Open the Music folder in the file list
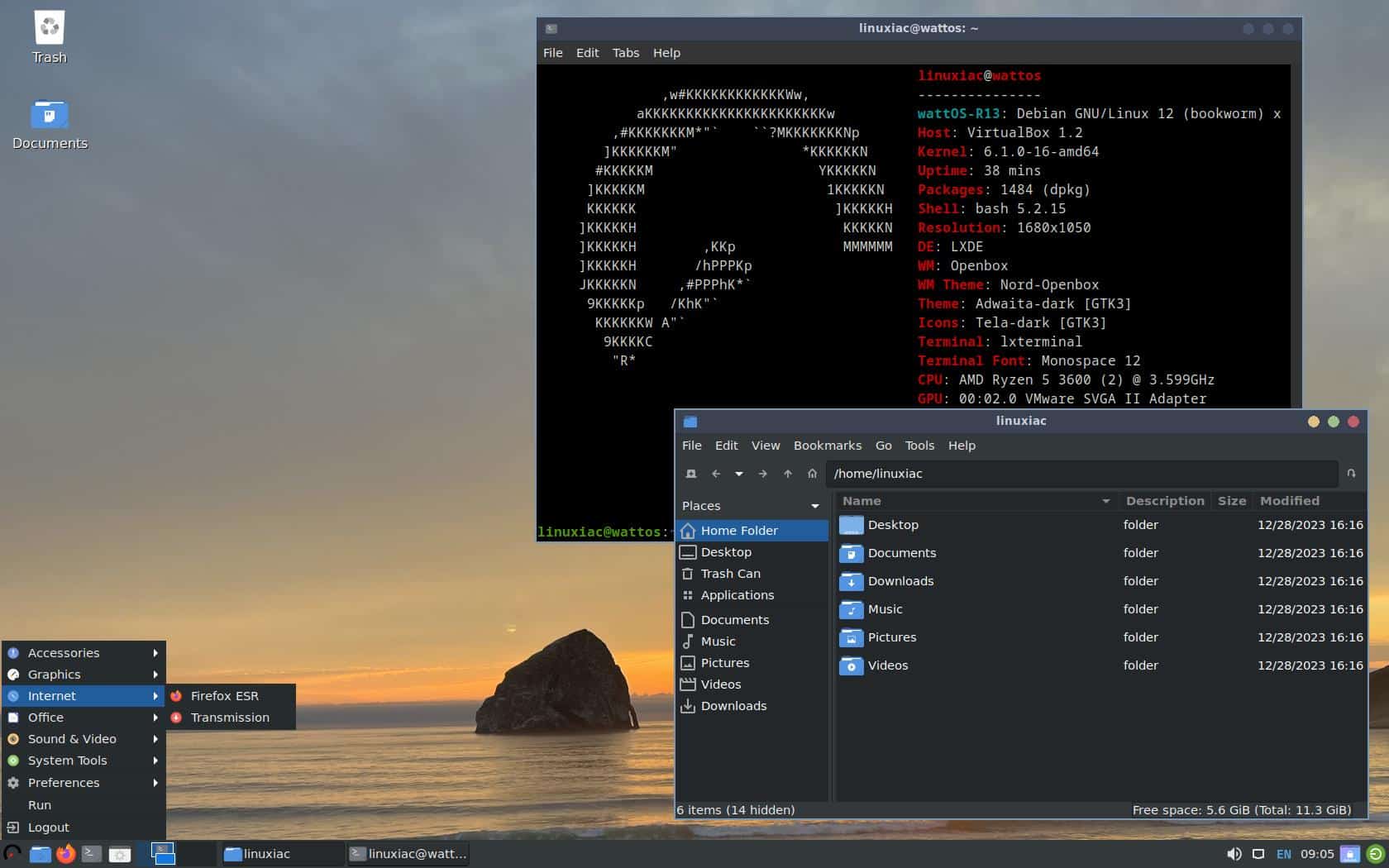 pyautogui.click(x=885, y=609)
